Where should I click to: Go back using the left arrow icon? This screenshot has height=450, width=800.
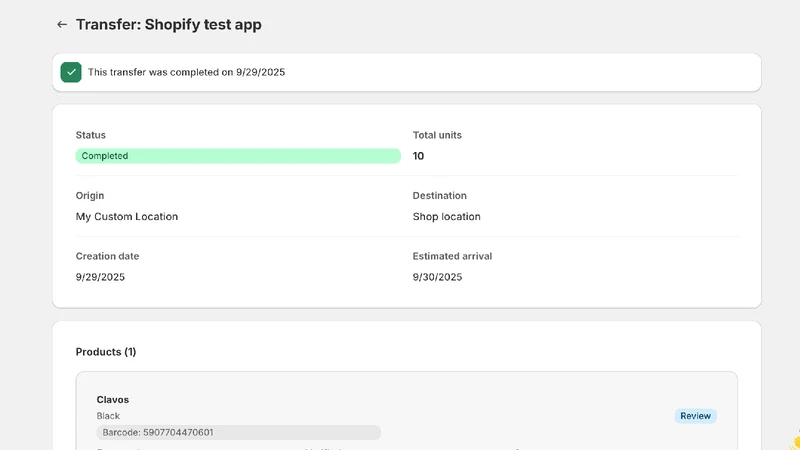click(62, 24)
